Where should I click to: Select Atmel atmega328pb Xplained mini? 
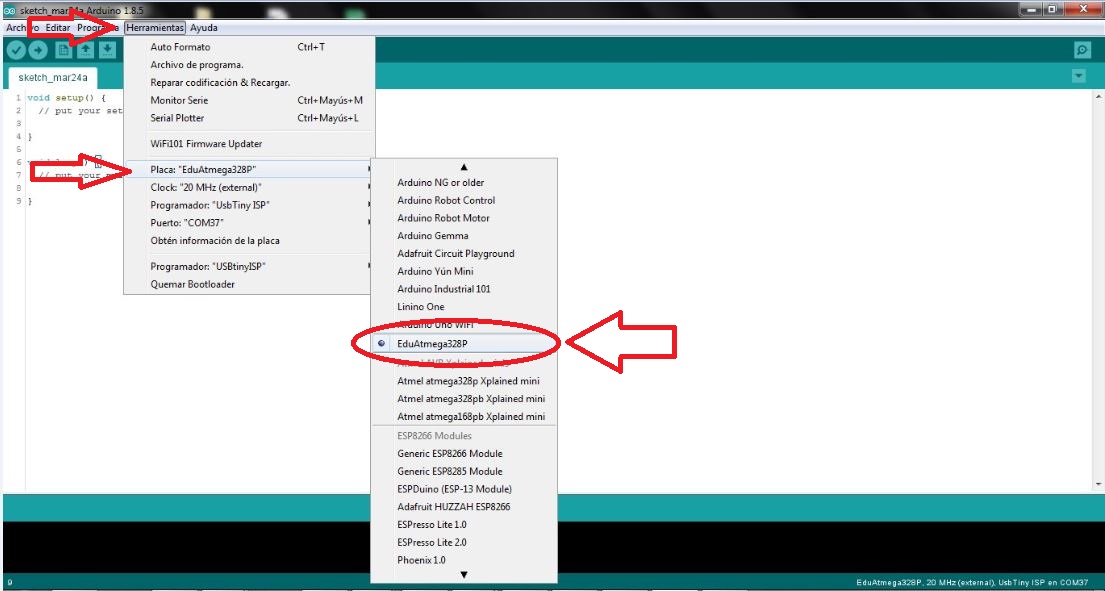click(x=464, y=399)
